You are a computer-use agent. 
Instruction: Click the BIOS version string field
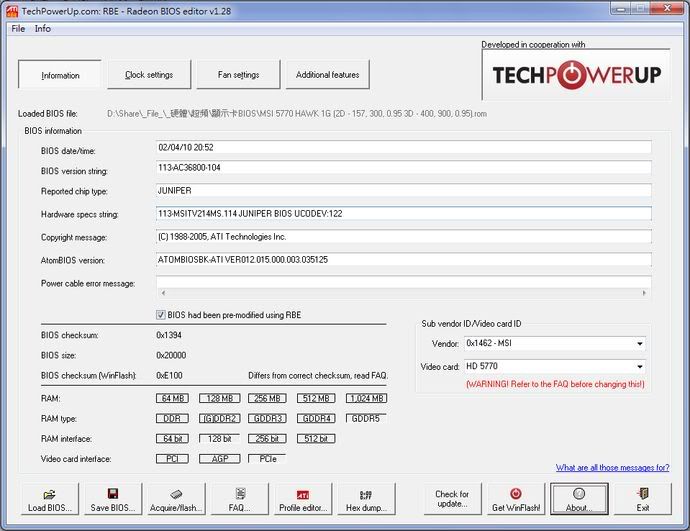coord(404,168)
